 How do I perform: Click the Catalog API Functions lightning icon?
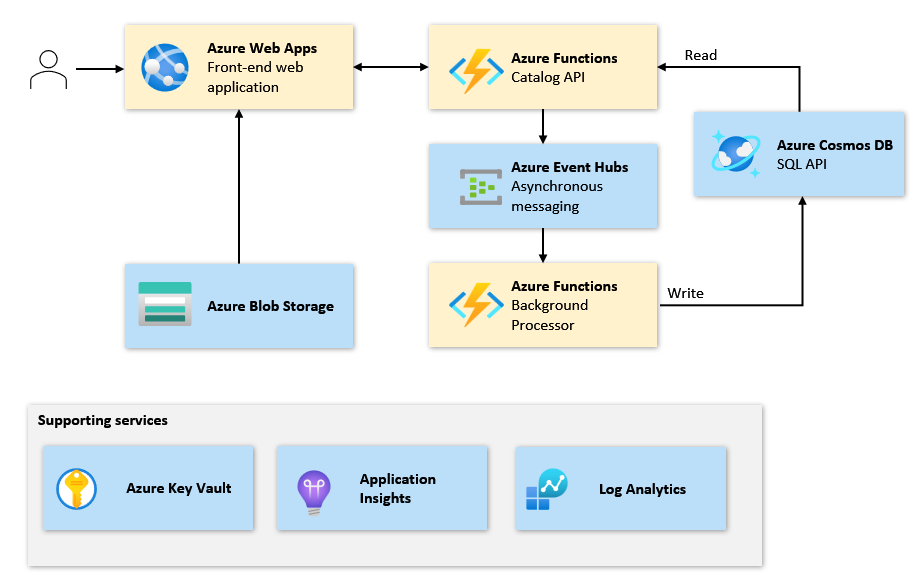476,71
